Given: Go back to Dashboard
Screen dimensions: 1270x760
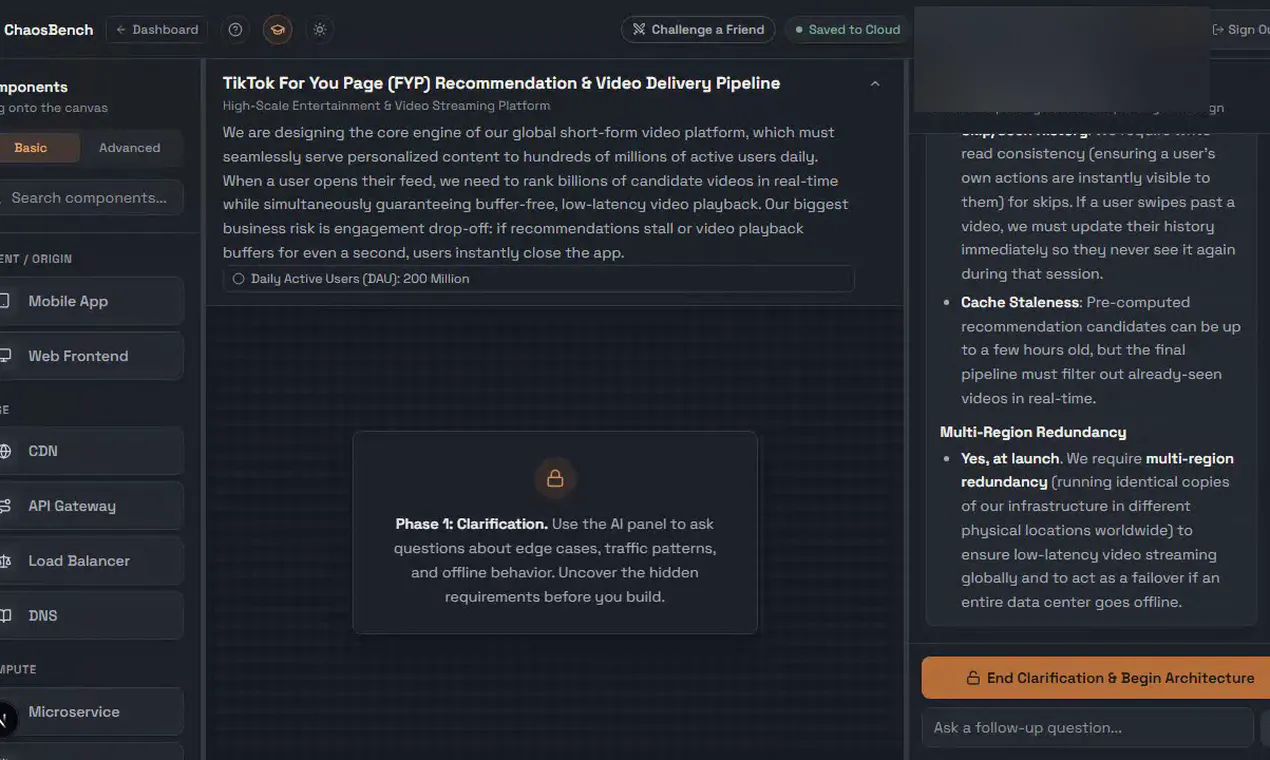Looking at the screenshot, I should click(157, 30).
